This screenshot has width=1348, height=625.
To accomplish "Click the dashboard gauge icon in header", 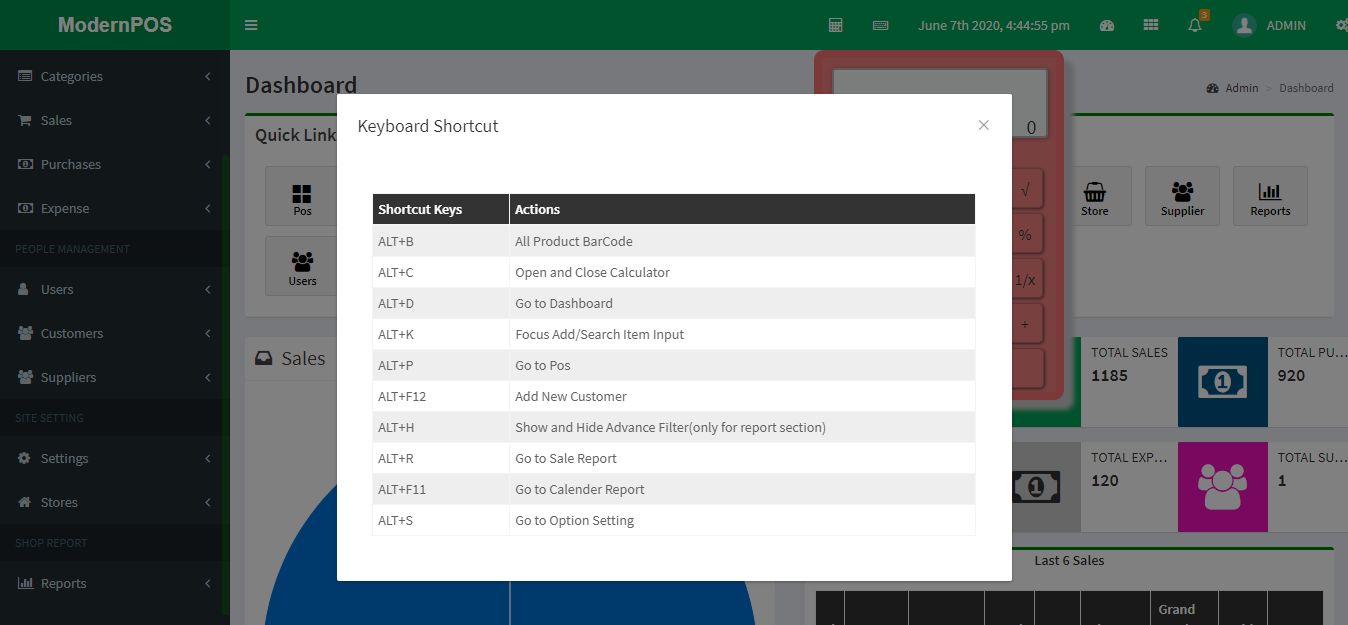I will 1107,25.
